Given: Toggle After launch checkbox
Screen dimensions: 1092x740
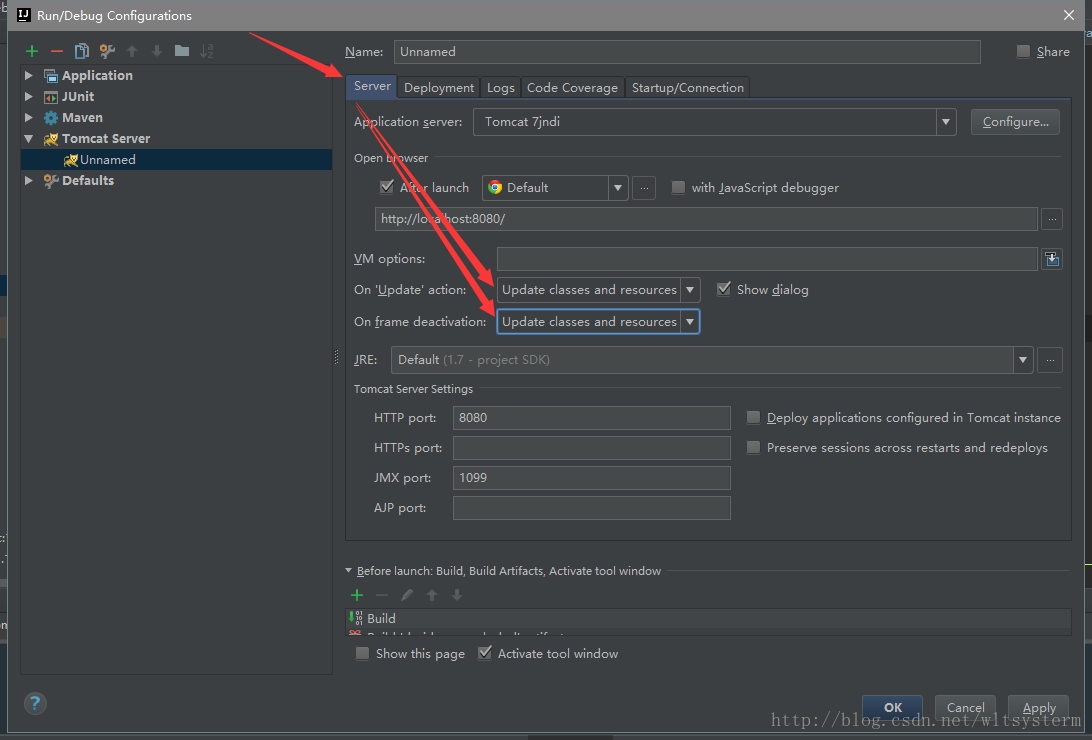Looking at the screenshot, I should click(387, 187).
